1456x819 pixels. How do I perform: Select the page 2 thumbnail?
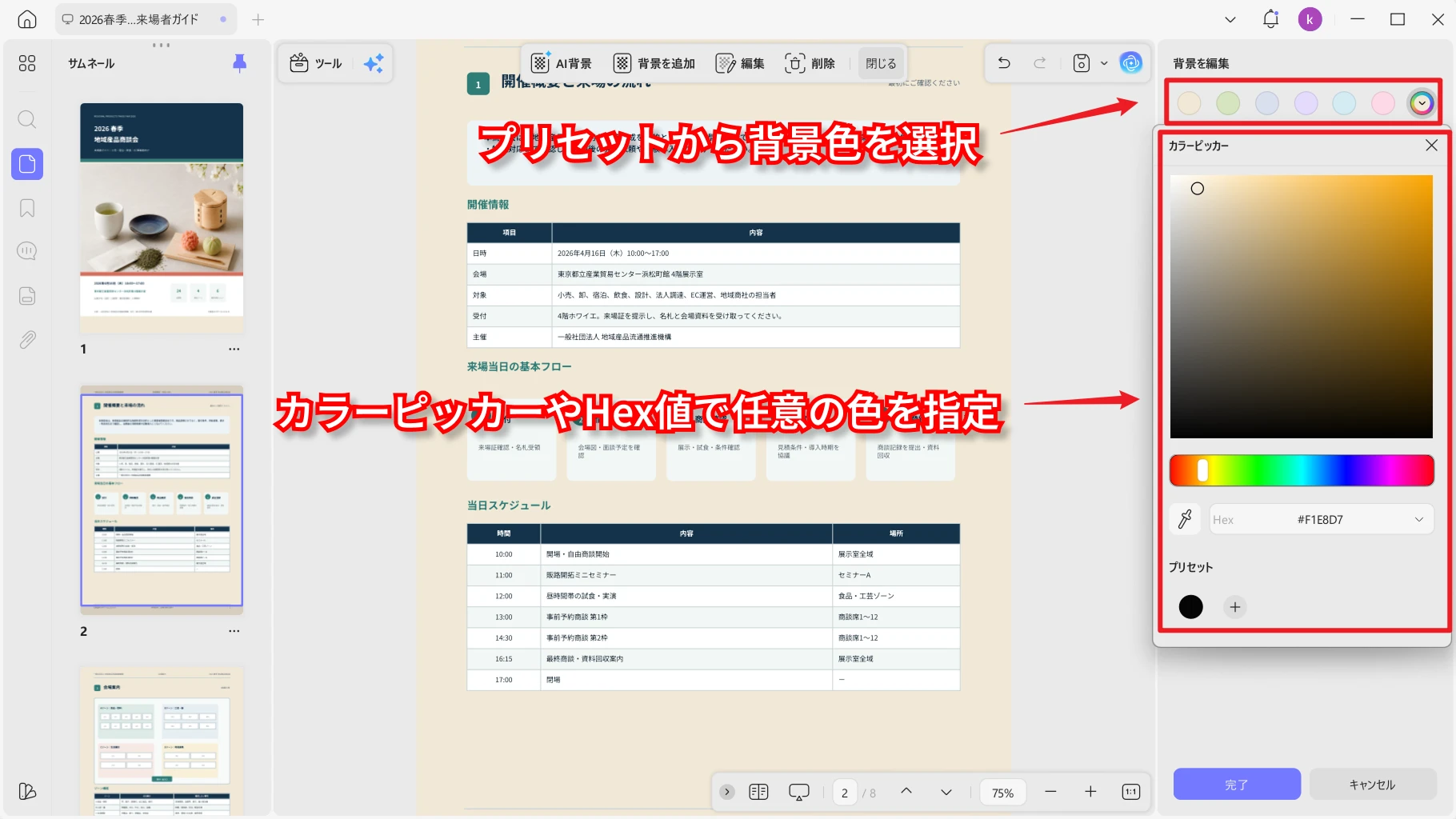point(162,500)
